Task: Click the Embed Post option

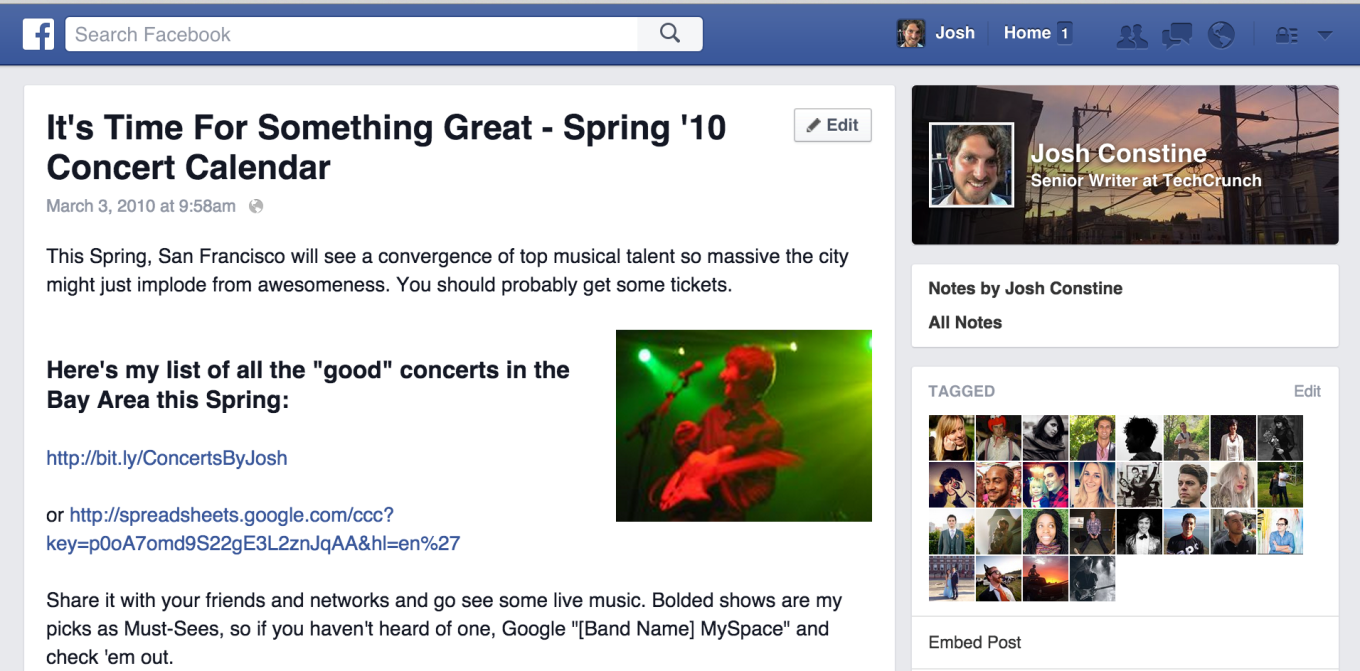Action: [975, 642]
